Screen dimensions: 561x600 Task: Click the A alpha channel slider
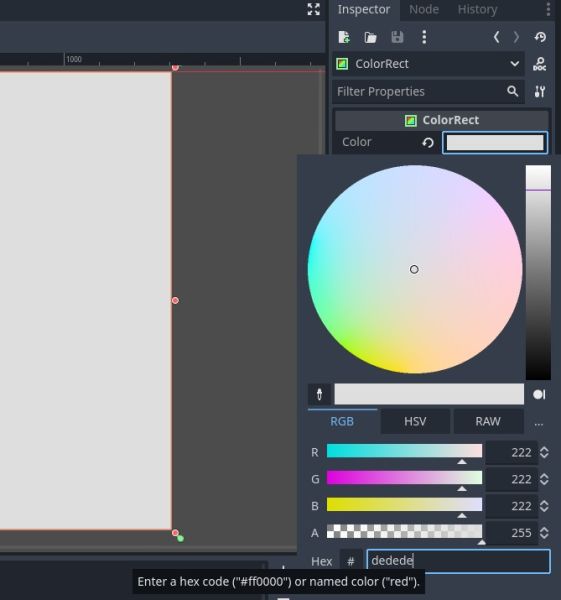point(404,532)
